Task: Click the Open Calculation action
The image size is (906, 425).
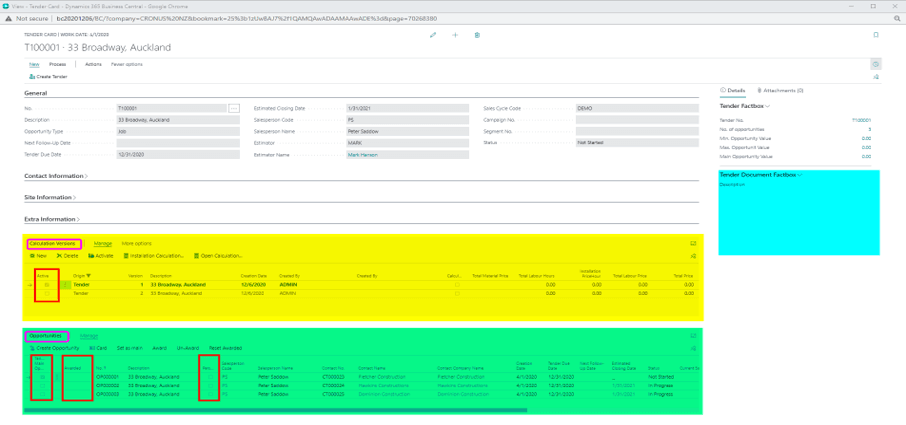Action: click(x=218, y=256)
